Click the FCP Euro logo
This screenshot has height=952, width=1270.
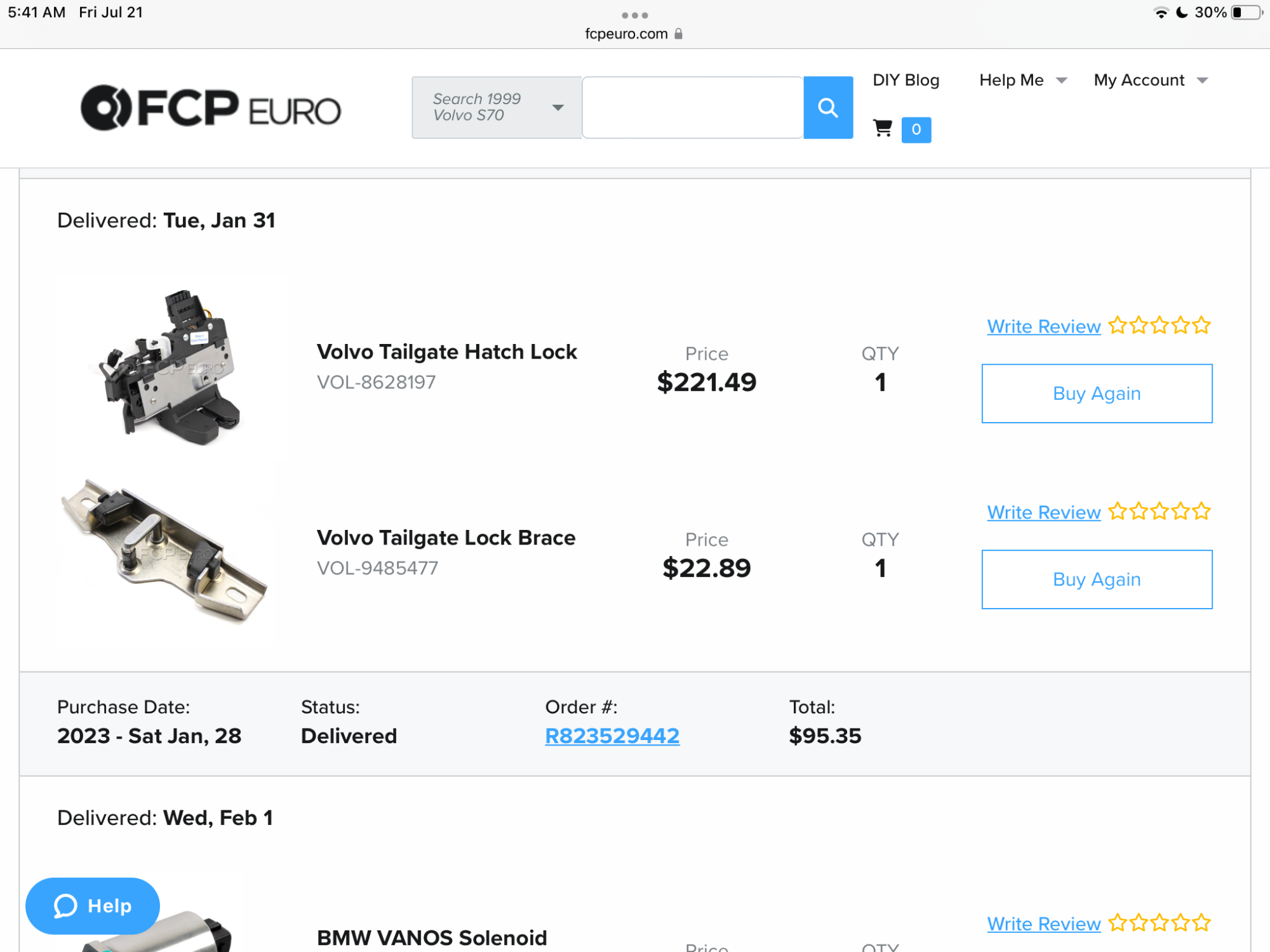(211, 108)
